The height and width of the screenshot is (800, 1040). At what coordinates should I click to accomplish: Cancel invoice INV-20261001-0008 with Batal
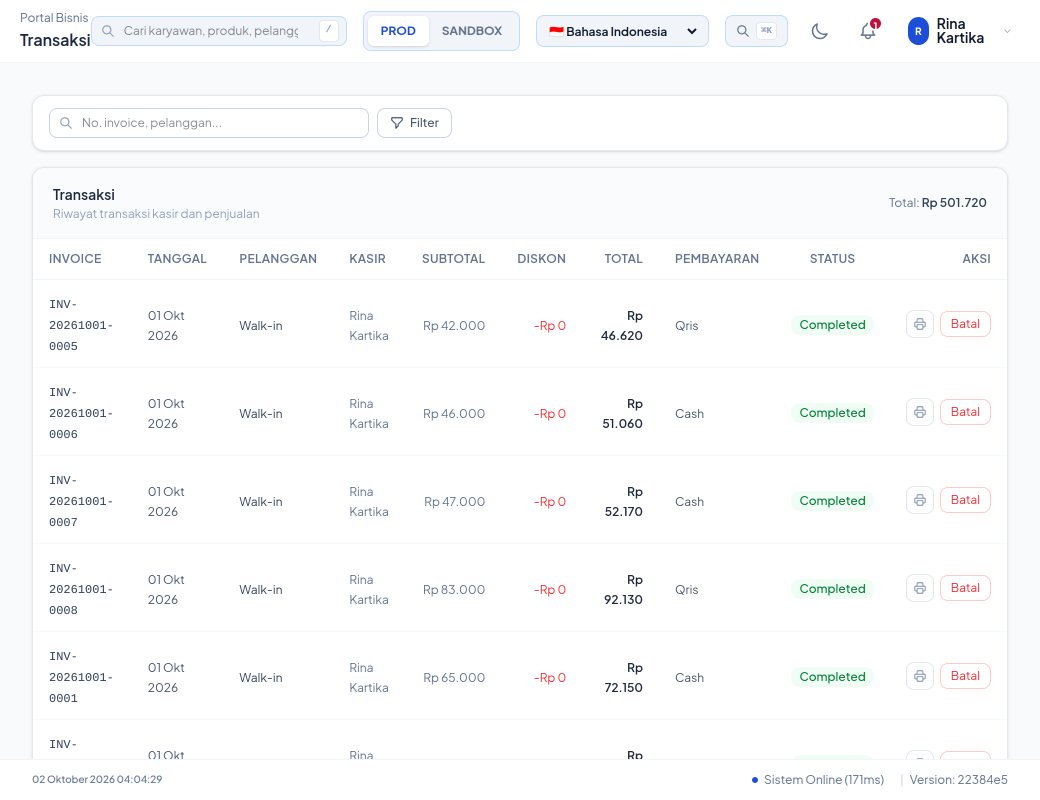pos(965,588)
